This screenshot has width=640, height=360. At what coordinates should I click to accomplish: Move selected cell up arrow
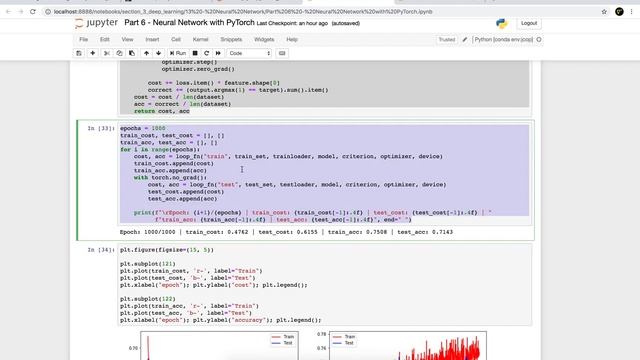(146, 53)
